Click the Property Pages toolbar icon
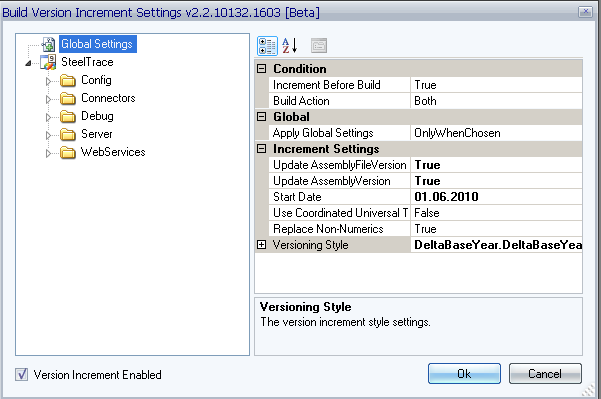 (x=319, y=46)
